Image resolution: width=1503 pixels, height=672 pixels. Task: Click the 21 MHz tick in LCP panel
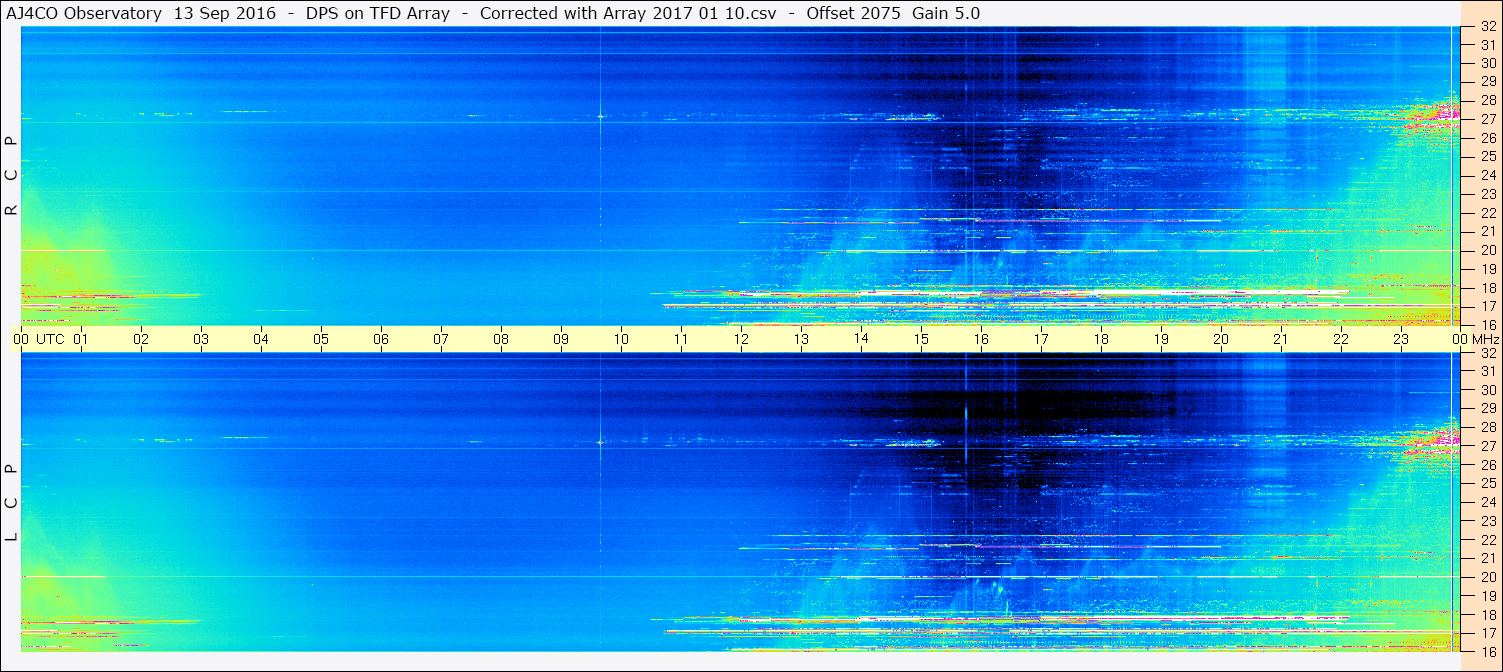pos(1488,558)
